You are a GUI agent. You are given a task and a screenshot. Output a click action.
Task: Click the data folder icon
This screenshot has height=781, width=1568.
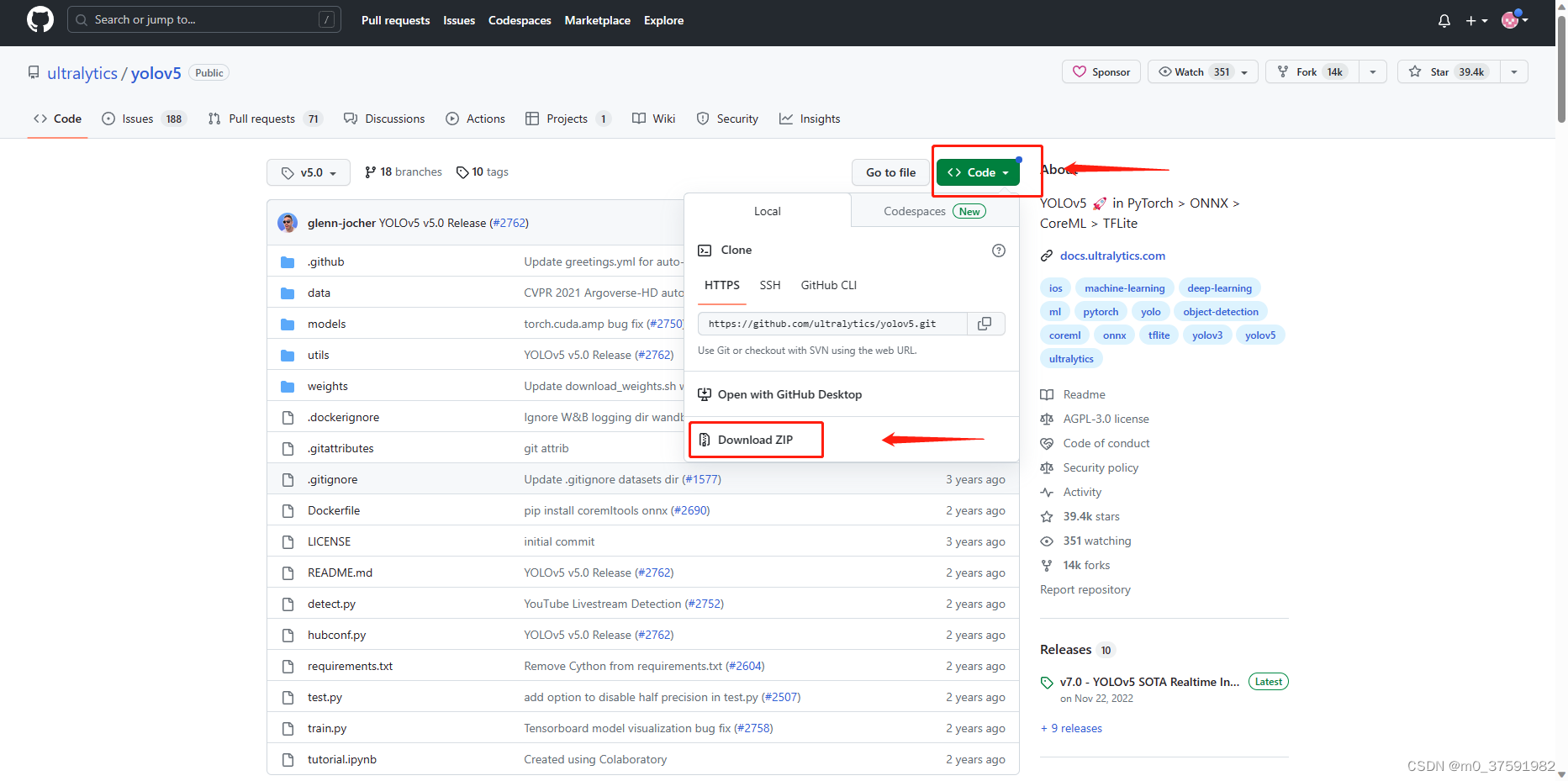click(288, 293)
